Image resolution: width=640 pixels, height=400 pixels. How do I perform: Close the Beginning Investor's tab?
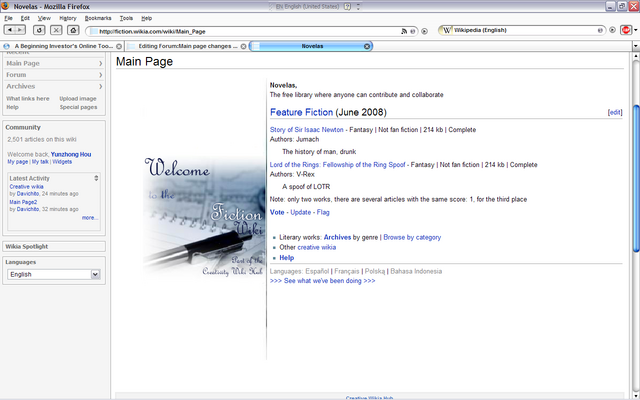119,47
